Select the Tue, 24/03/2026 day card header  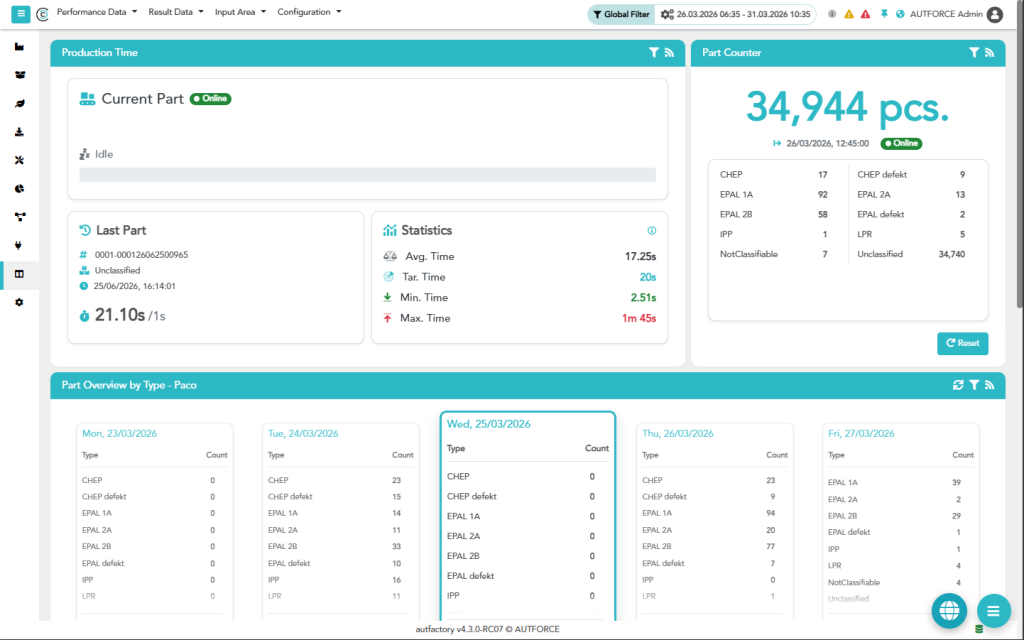point(303,434)
